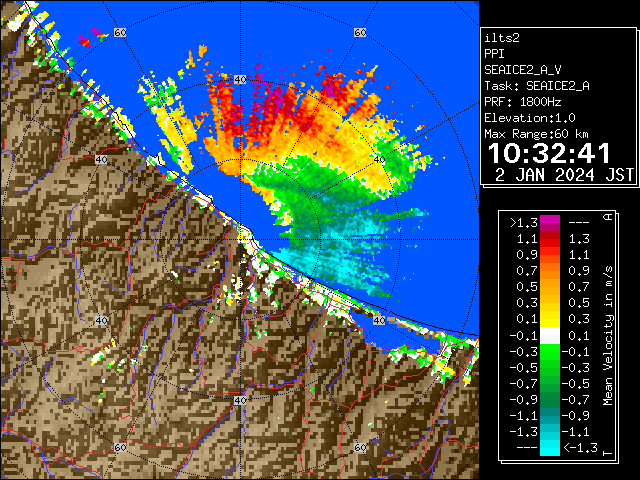Pick the bright green swatch in the legend
Screen dimensions: 640x480
tap(550, 351)
